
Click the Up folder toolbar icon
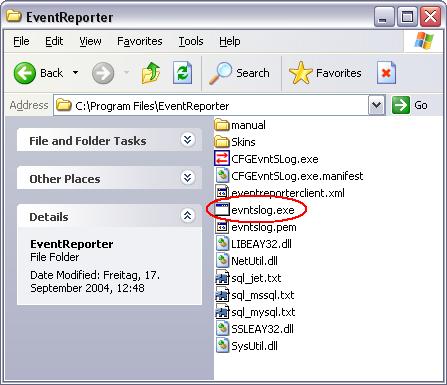(x=151, y=73)
